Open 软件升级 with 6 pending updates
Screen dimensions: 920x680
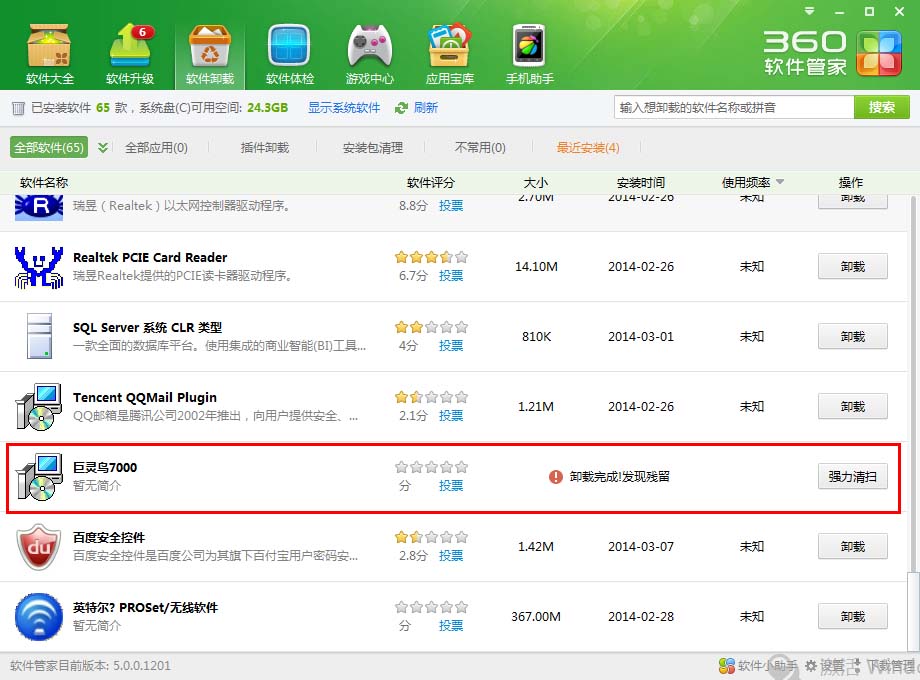click(130, 53)
